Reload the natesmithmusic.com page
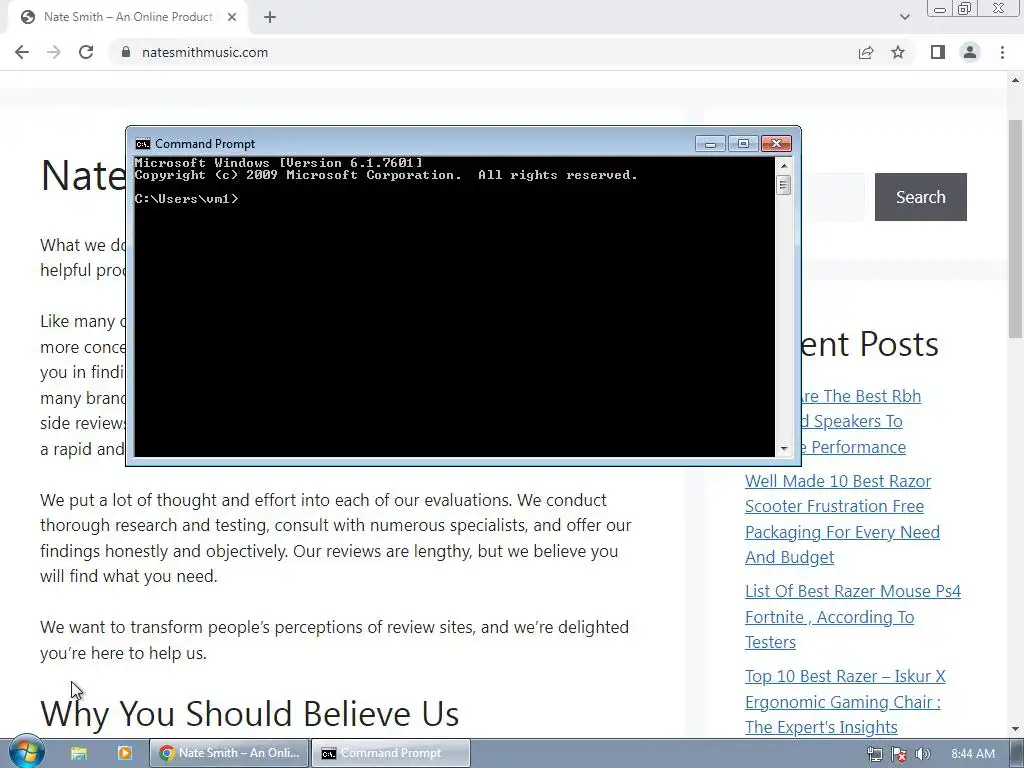This screenshot has width=1024, height=768. pyautogui.click(x=86, y=52)
